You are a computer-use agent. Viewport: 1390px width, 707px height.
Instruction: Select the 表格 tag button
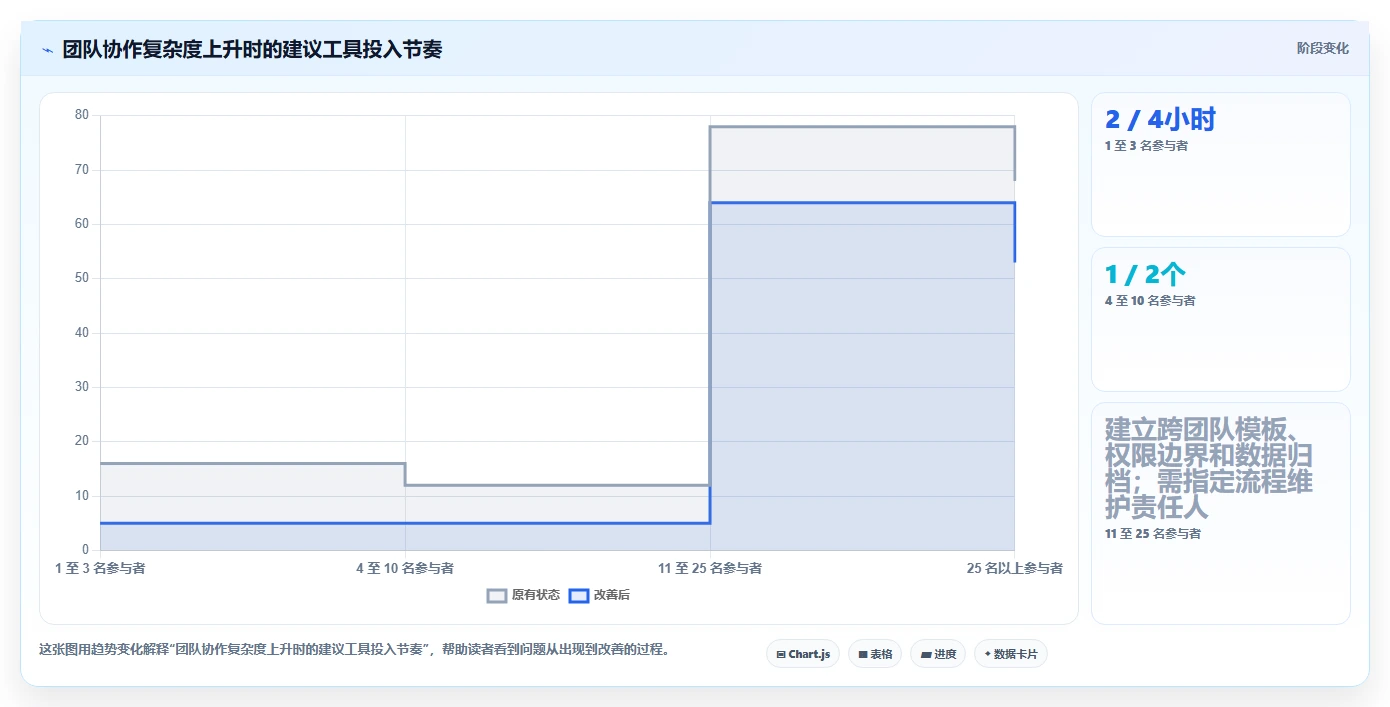click(x=875, y=654)
